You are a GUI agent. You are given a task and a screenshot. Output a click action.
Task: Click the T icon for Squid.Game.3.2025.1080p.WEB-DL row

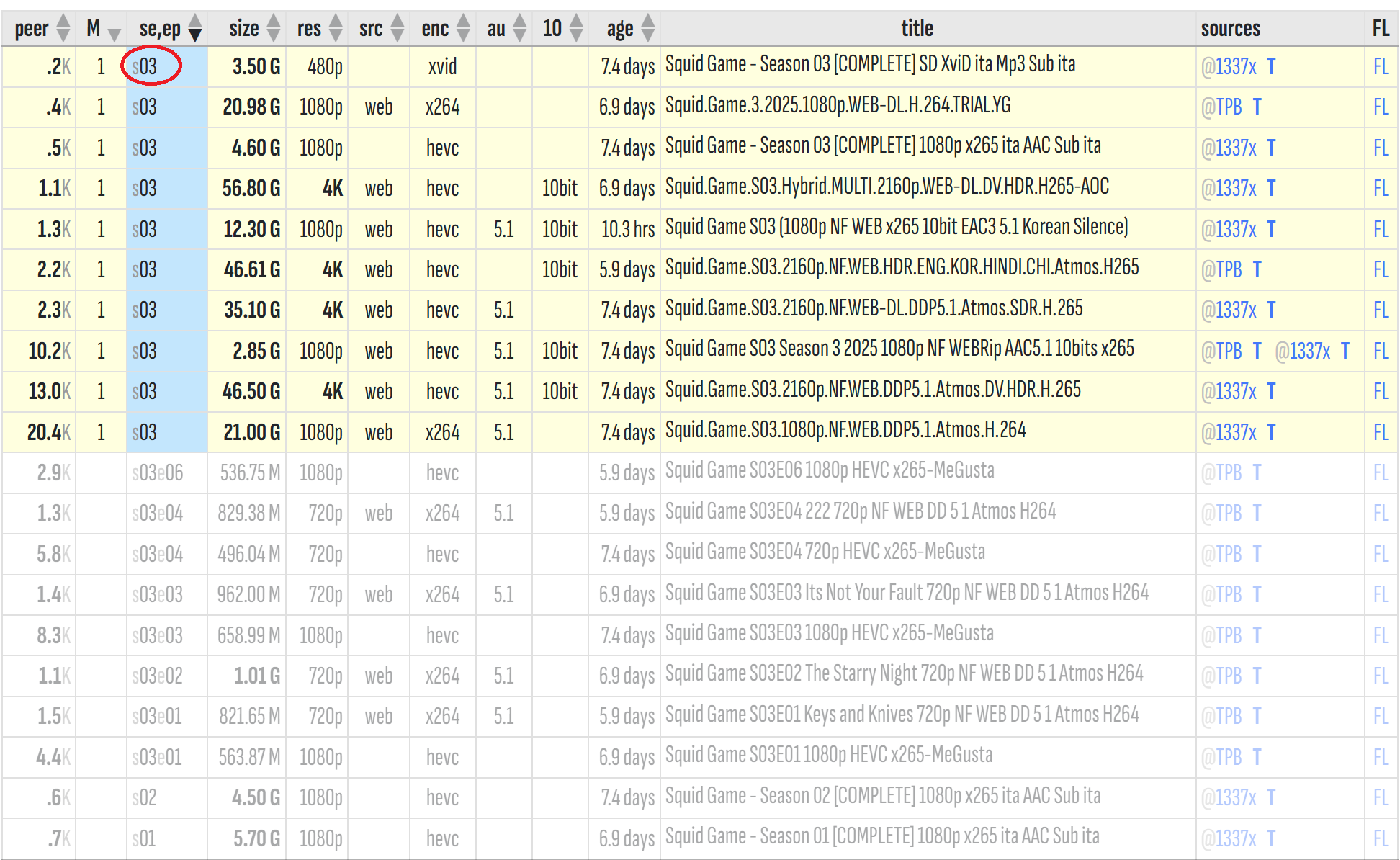pyautogui.click(x=1257, y=107)
